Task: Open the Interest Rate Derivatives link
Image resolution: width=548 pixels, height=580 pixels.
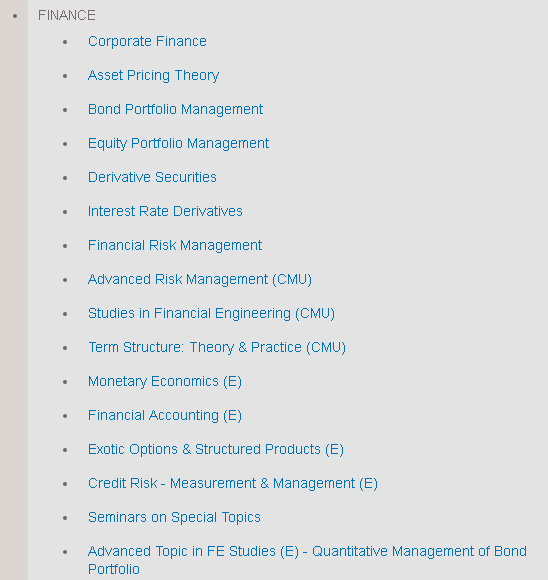Action: pos(165,211)
